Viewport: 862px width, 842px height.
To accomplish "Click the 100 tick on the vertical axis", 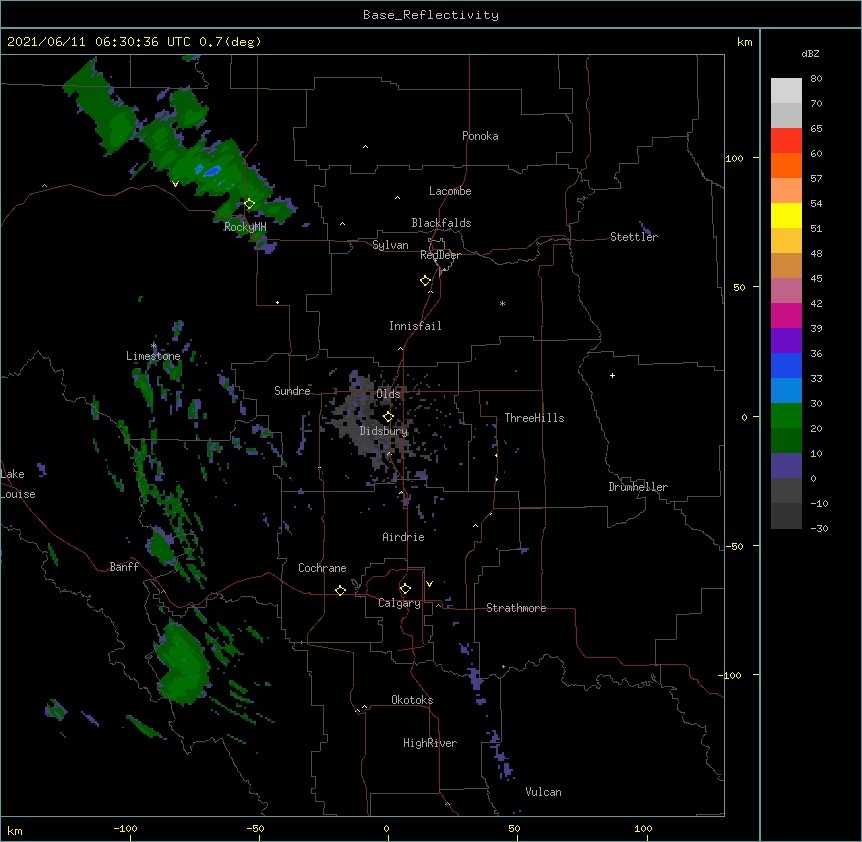I will click(734, 158).
